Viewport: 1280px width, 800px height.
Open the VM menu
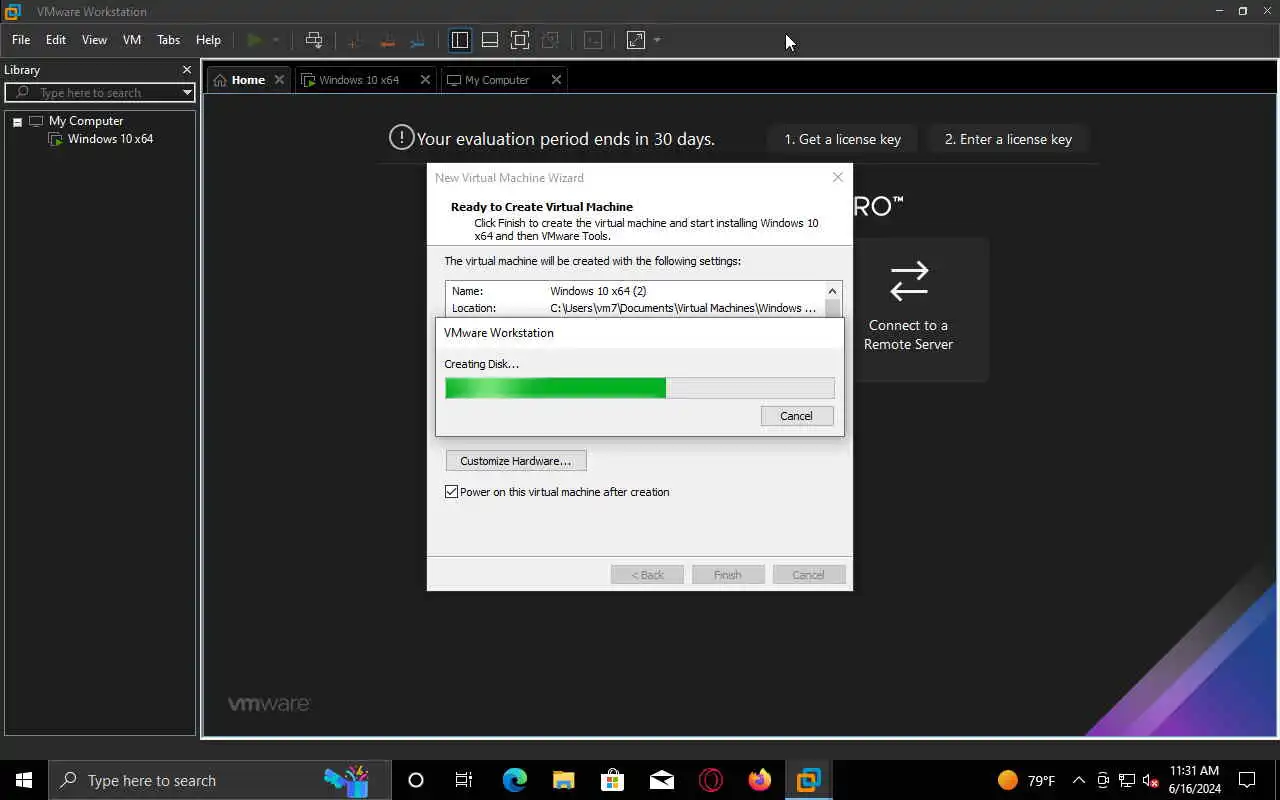point(132,40)
